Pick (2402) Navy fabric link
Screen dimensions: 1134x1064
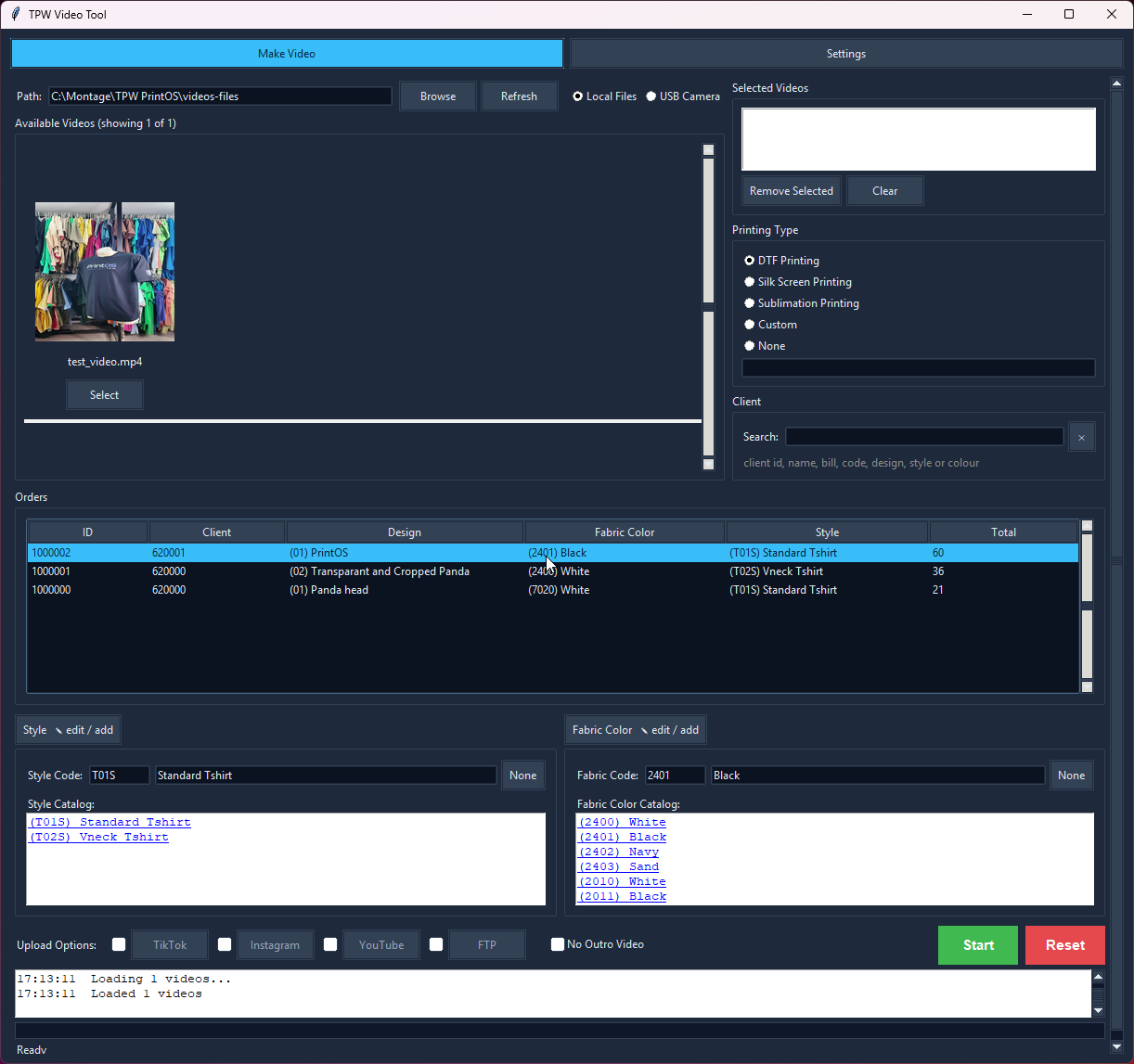[619, 852]
